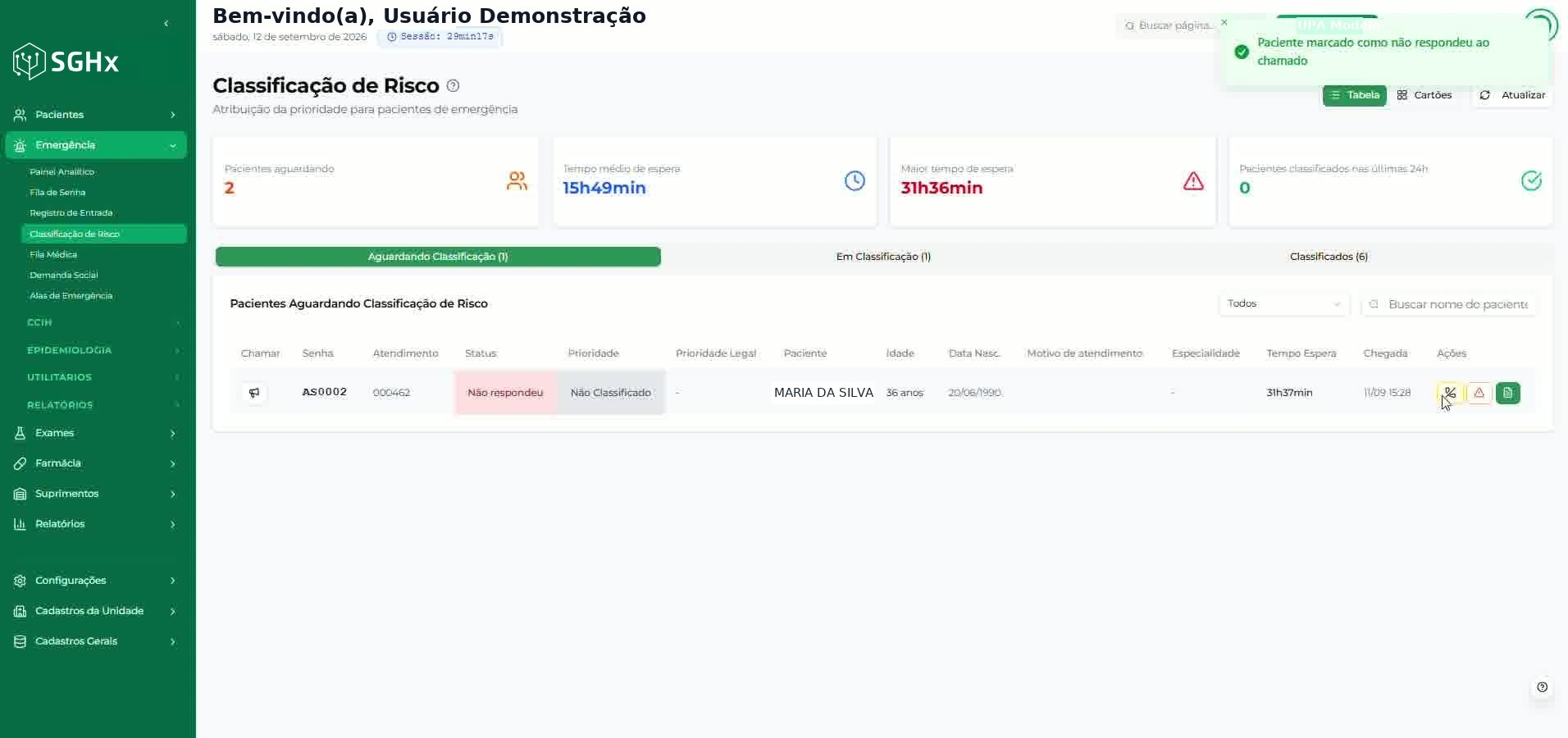Click the Exames flask icon
This screenshot has width=1568, height=738.
coord(21,433)
